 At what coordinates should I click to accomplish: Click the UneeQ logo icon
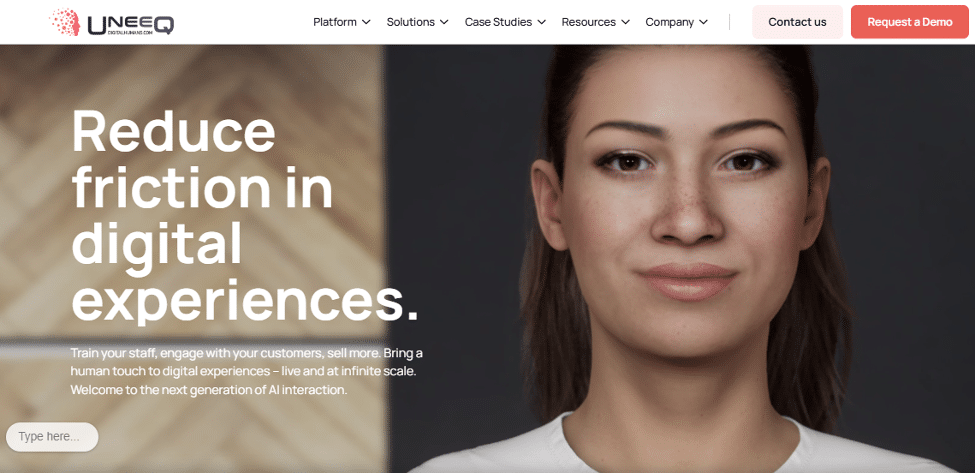[x=65, y=22]
